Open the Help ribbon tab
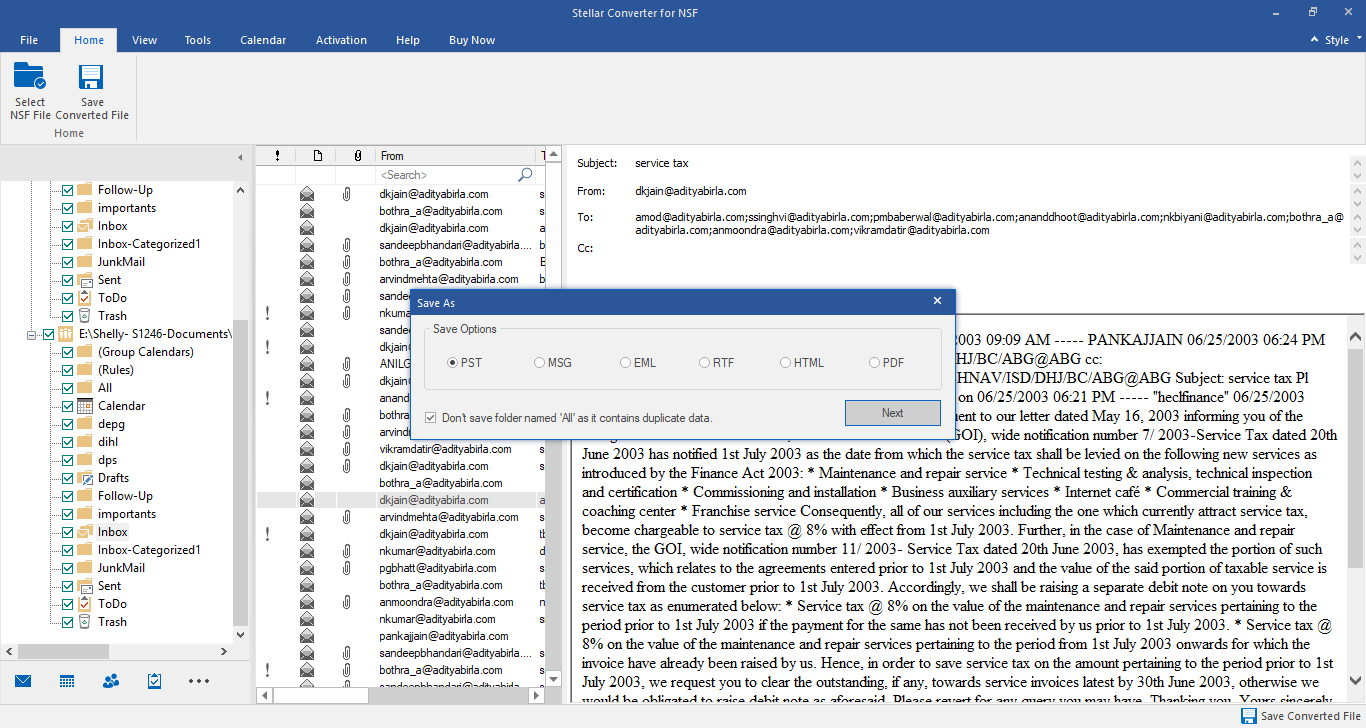This screenshot has height=728, width=1366. pyautogui.click(x=408, y=40)
